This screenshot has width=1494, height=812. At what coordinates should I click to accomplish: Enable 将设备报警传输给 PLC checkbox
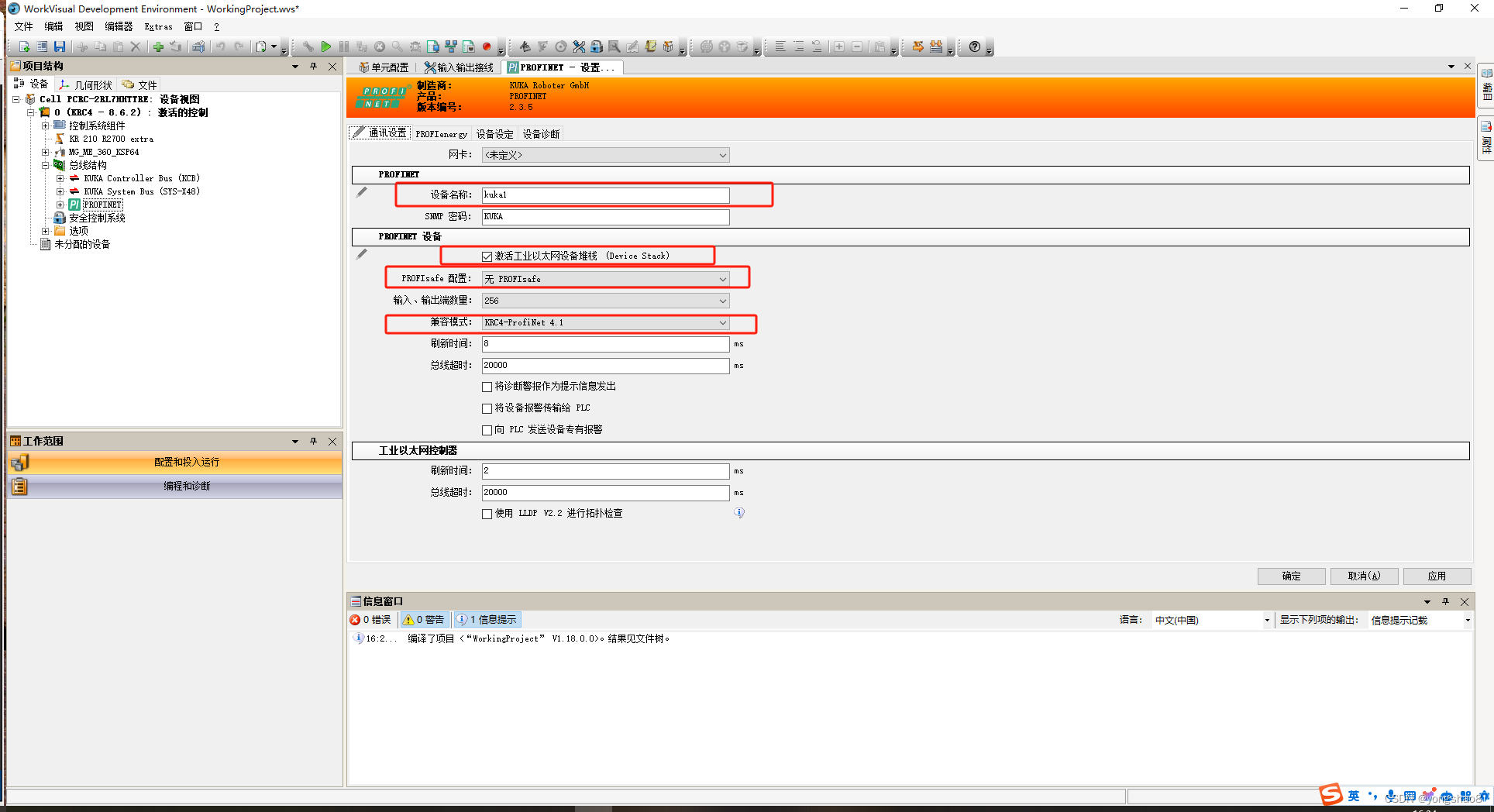(x=487, y=408)
